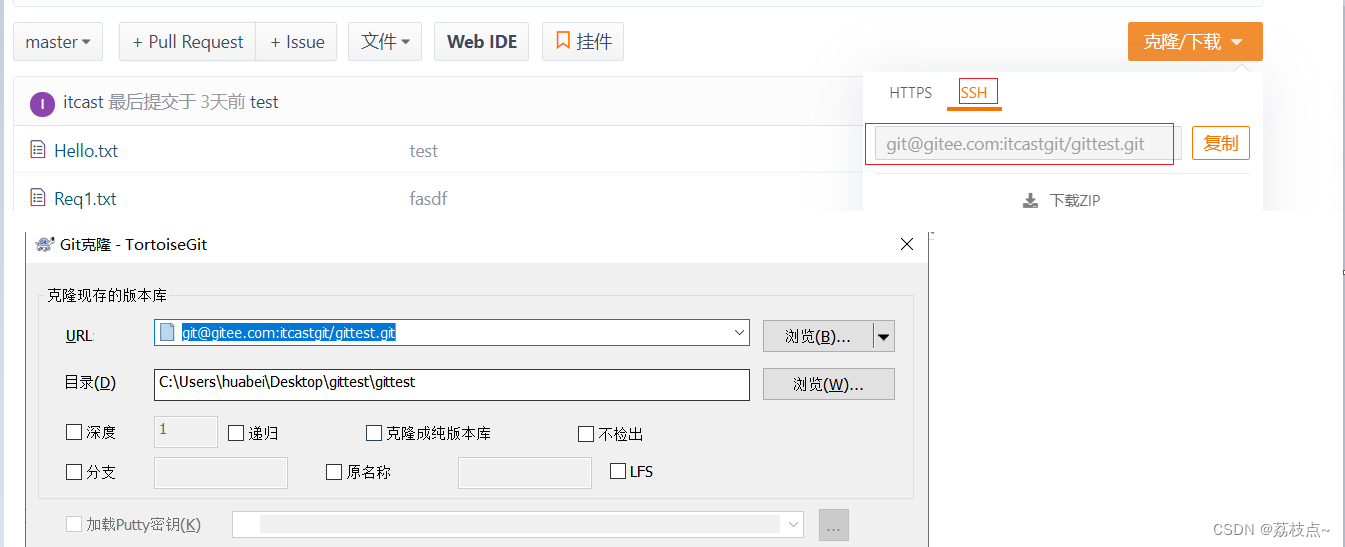Open the Req1.txt file
This screenshot has height=547, width=1345.
(85, 199)
